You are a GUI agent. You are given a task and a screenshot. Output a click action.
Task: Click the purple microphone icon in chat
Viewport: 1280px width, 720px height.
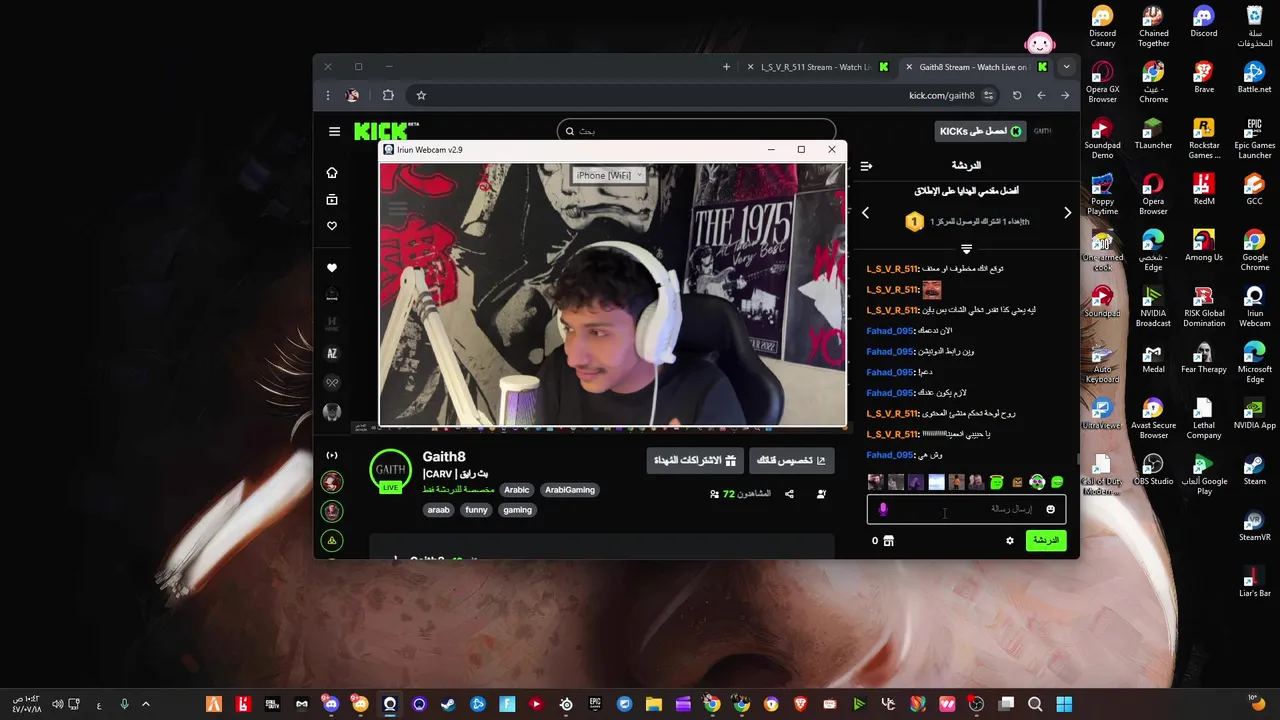coord(882,509)
